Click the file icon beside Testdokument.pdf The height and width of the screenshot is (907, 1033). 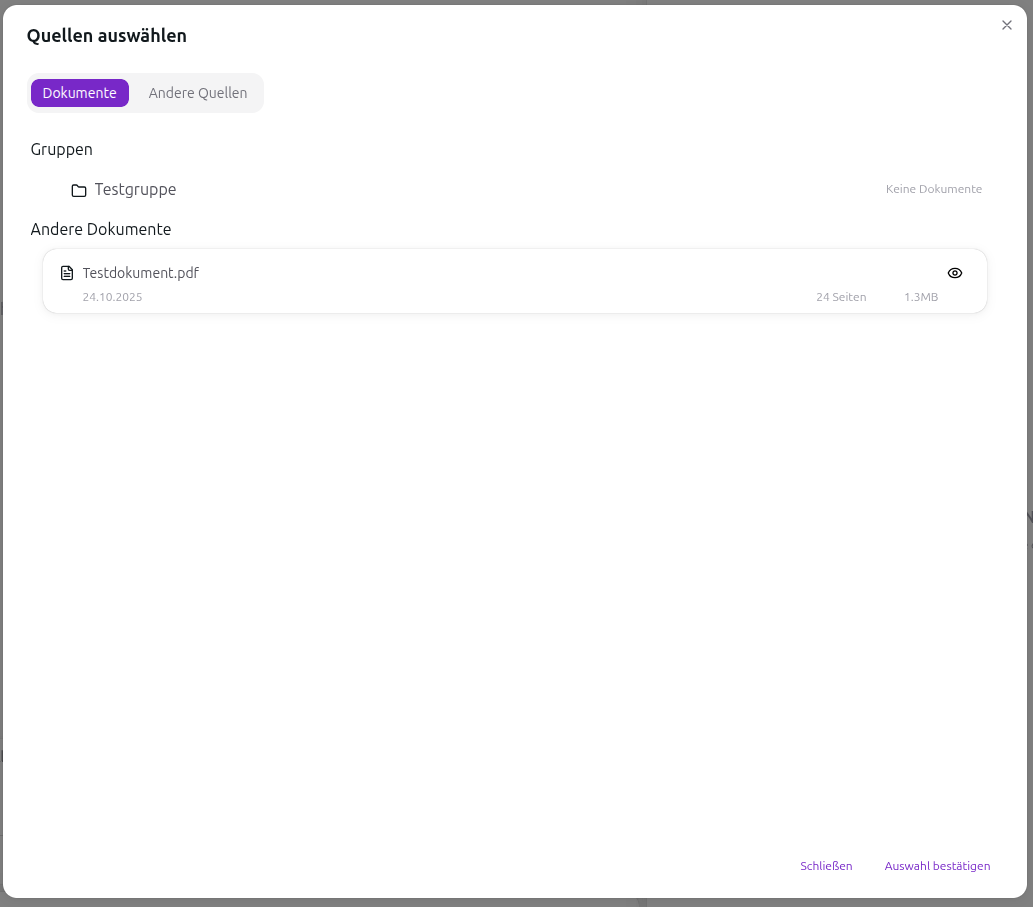click(x=67, y=273)
